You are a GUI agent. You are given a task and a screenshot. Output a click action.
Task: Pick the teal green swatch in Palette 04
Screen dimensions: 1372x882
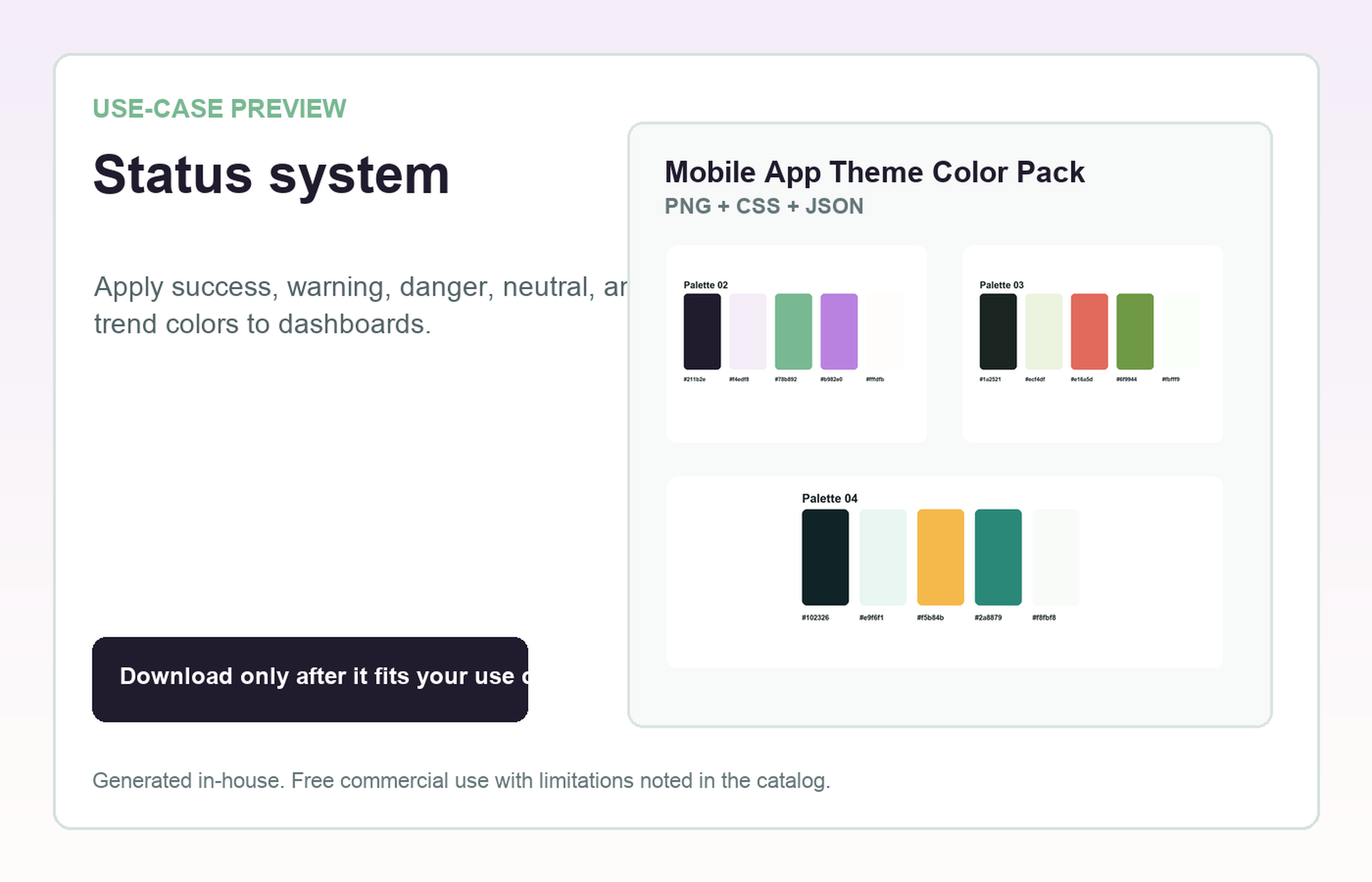point(998,557)
